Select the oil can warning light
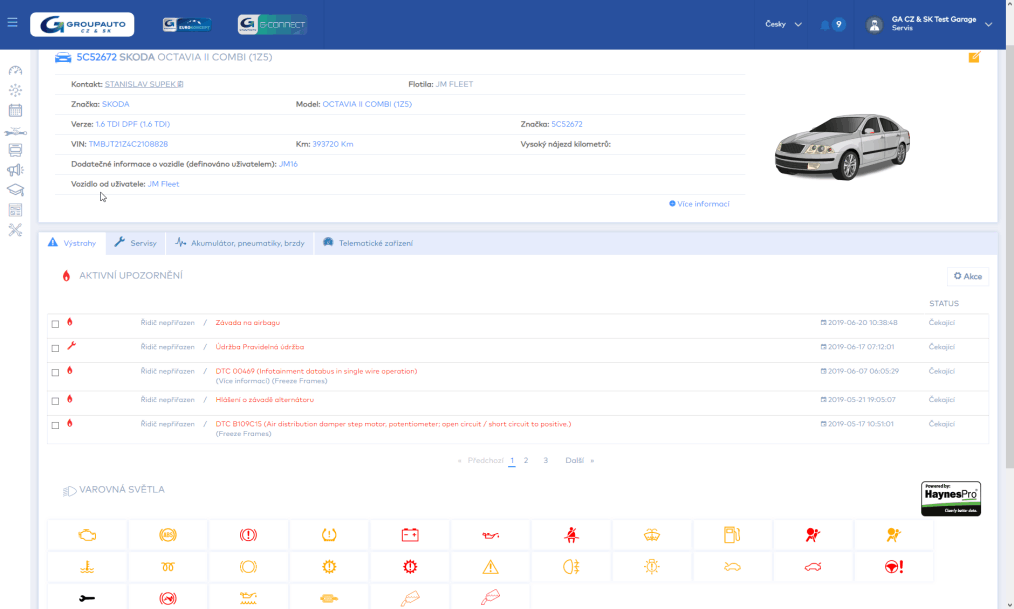This screenshot has height=609, width=1014. click(490, 535)
